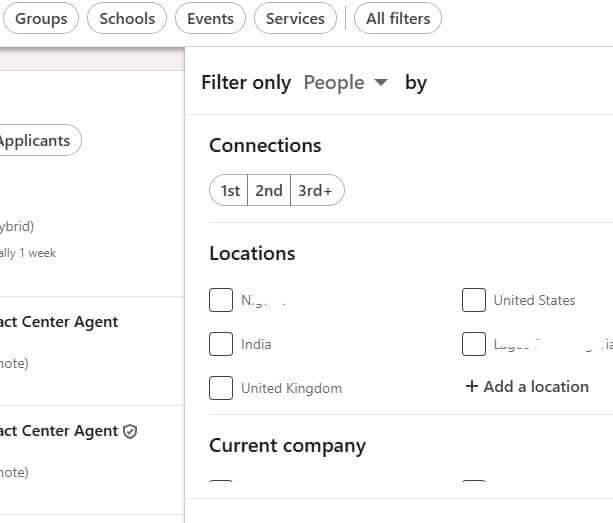This screenshot has height=523, width=613.
Task: Tick the checkbox below United States
Action: [x=474, y=344]
